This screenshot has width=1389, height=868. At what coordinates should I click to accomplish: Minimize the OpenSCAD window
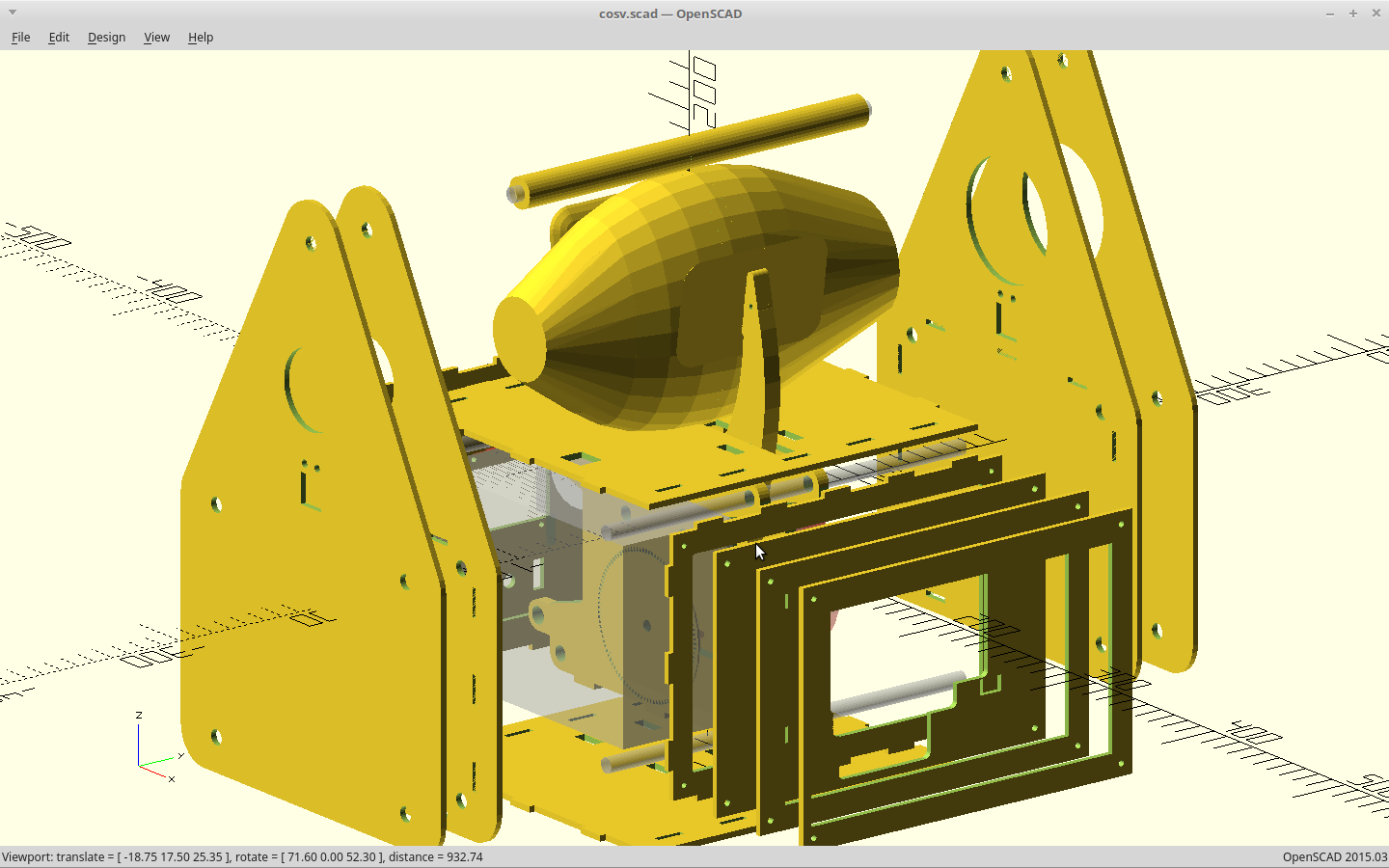1330,14
